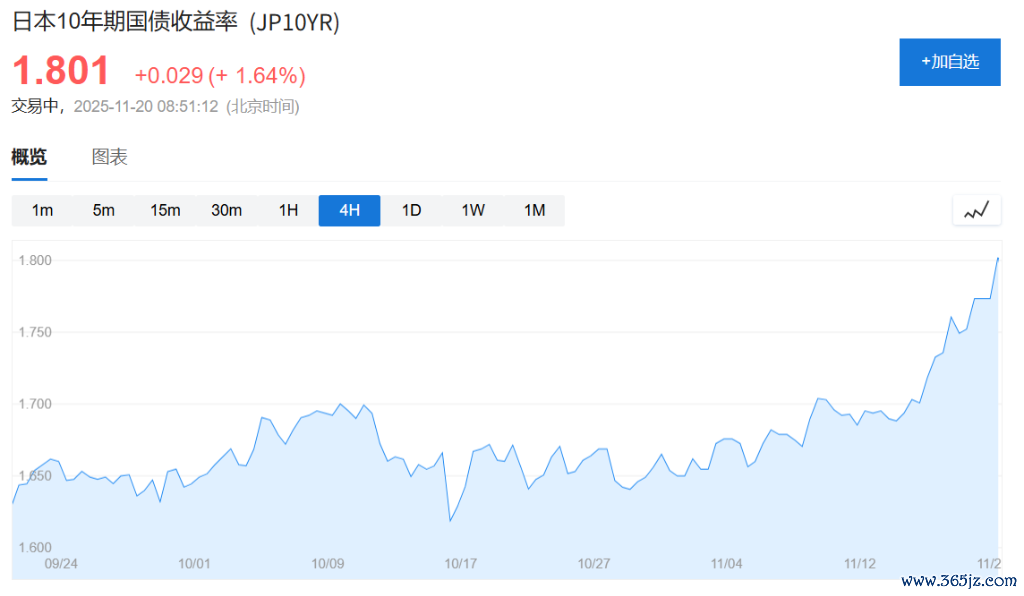
Task: Show the 1W weekly chart
Action: [x=473, y=210]
